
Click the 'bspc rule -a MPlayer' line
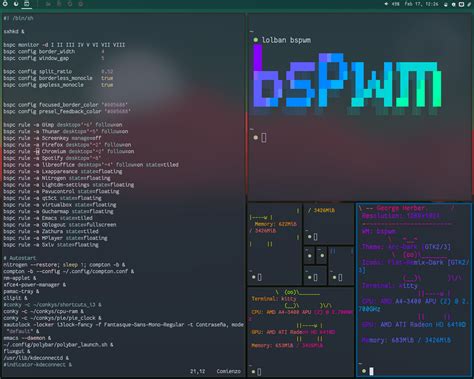pos(55,238)
